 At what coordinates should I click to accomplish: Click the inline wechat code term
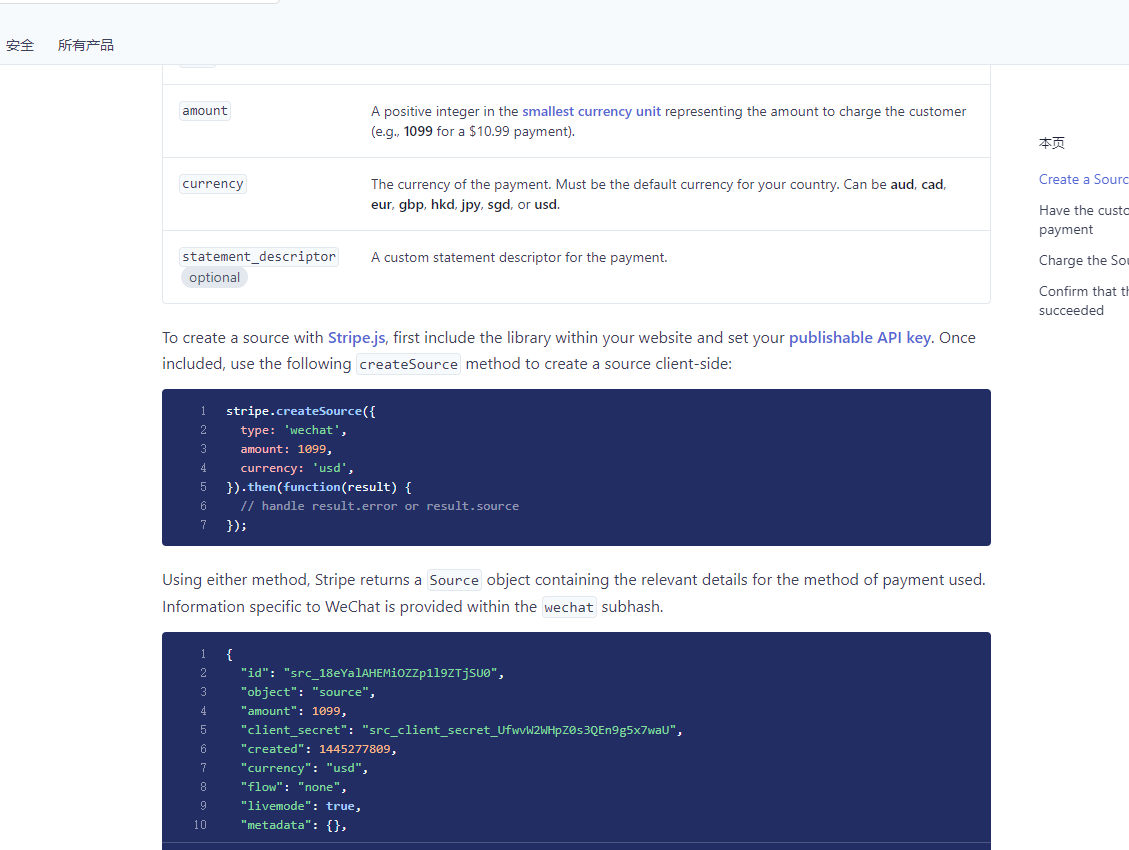click(x=569, y=607)
